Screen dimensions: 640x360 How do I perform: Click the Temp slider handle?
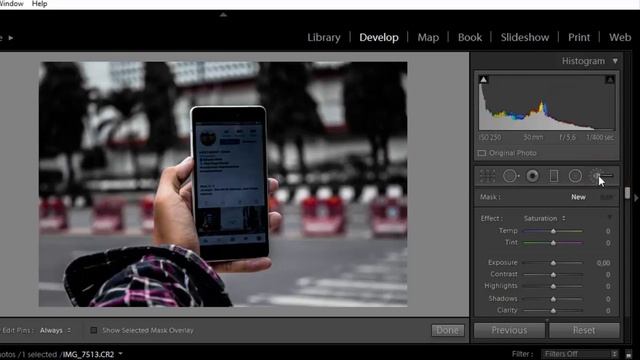coord(553,231)
